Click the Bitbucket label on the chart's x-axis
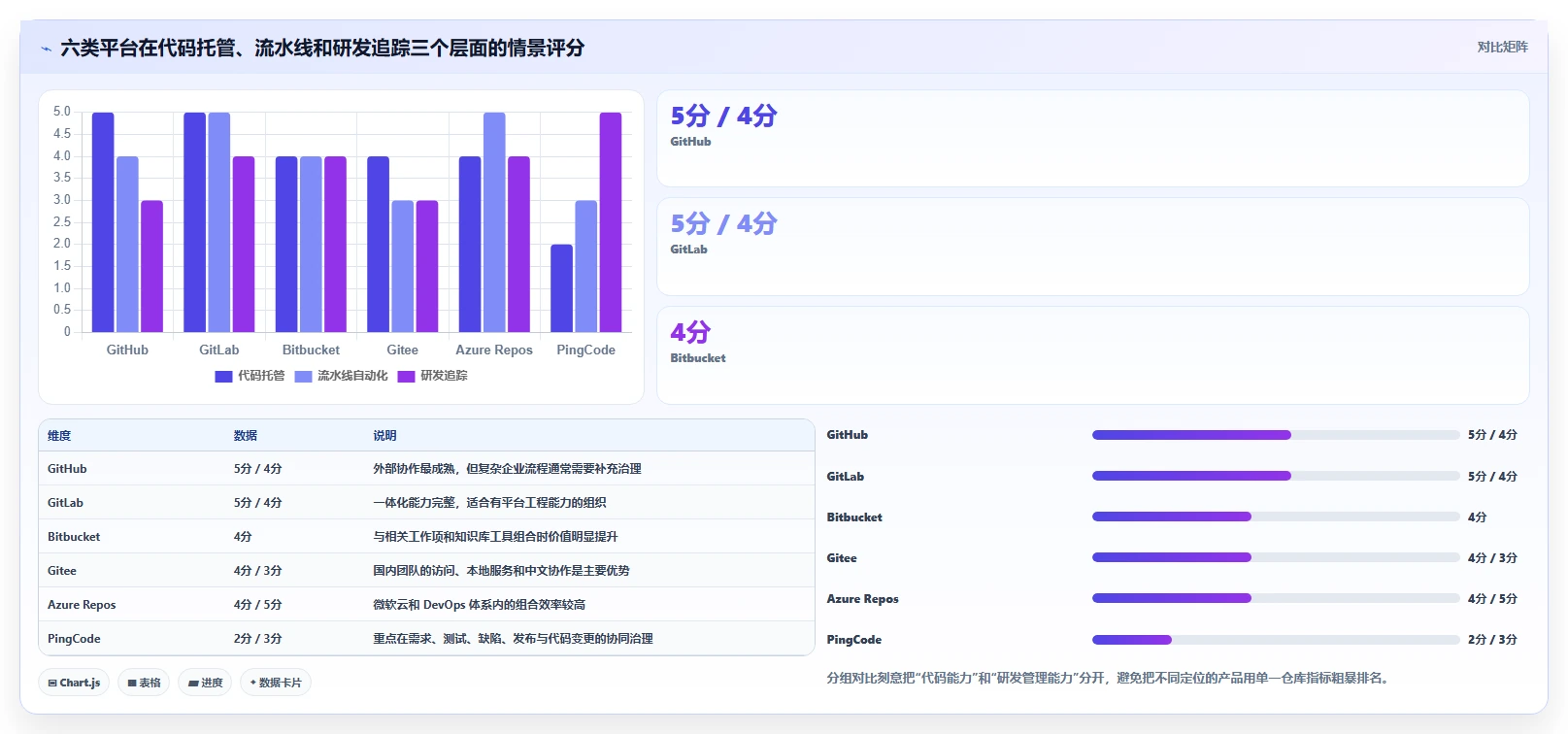 click(x=311, y=350)
